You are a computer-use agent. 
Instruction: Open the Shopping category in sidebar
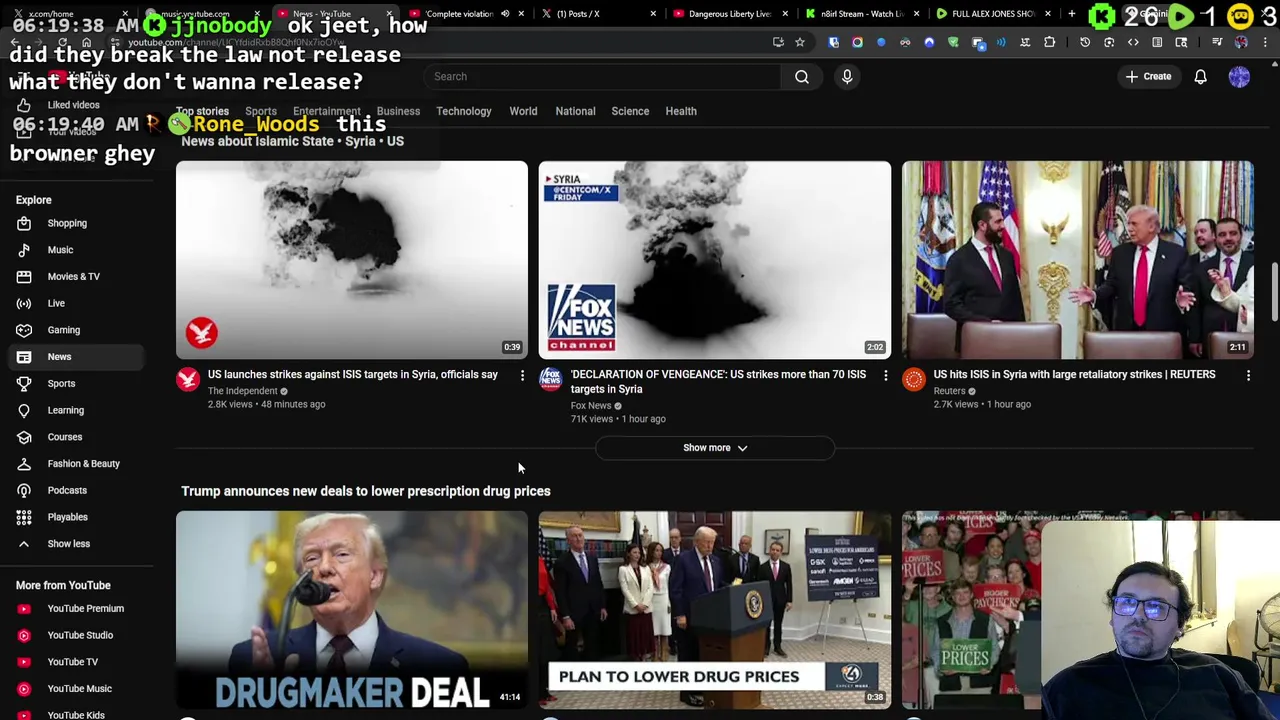pyautogui.click(x=67, y=223)
